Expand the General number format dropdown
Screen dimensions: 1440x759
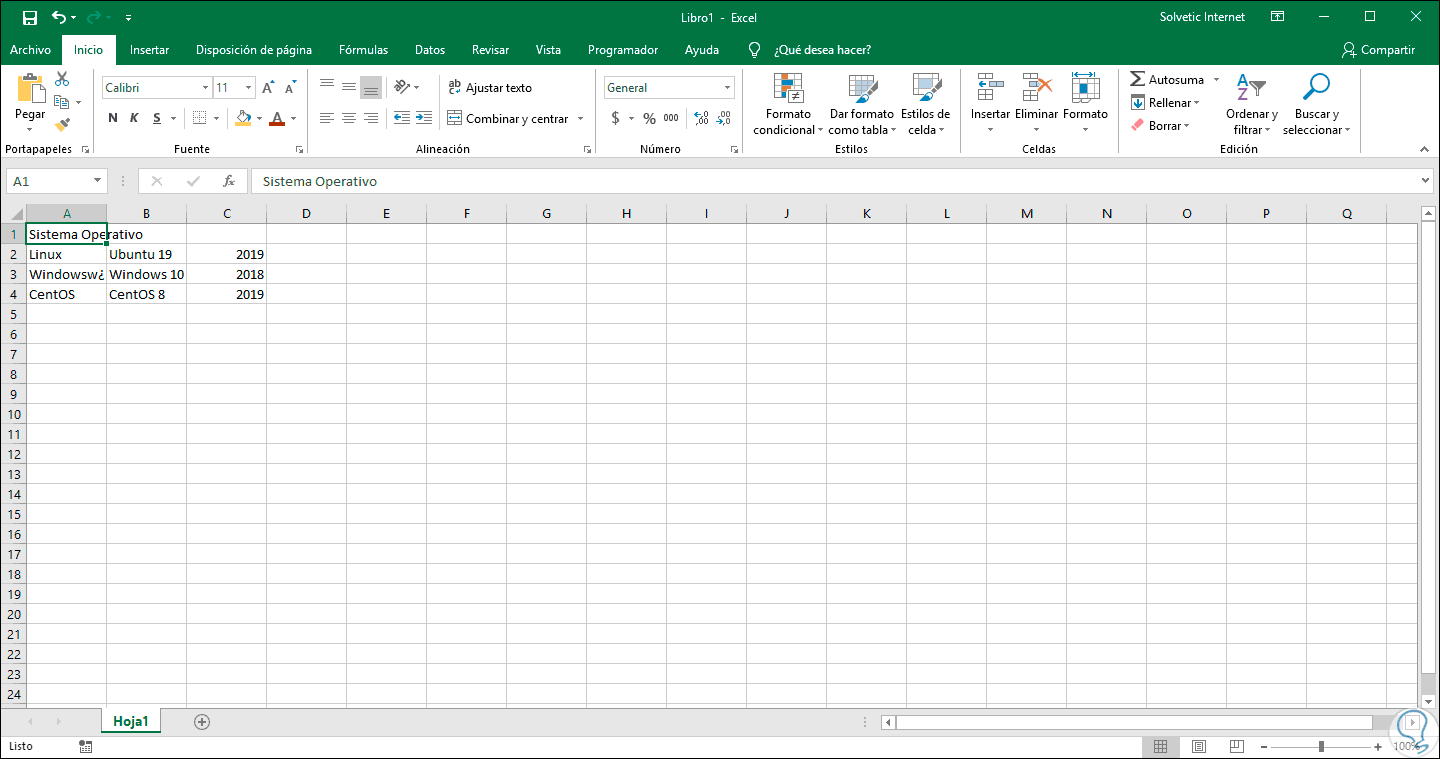coord(727,88)
